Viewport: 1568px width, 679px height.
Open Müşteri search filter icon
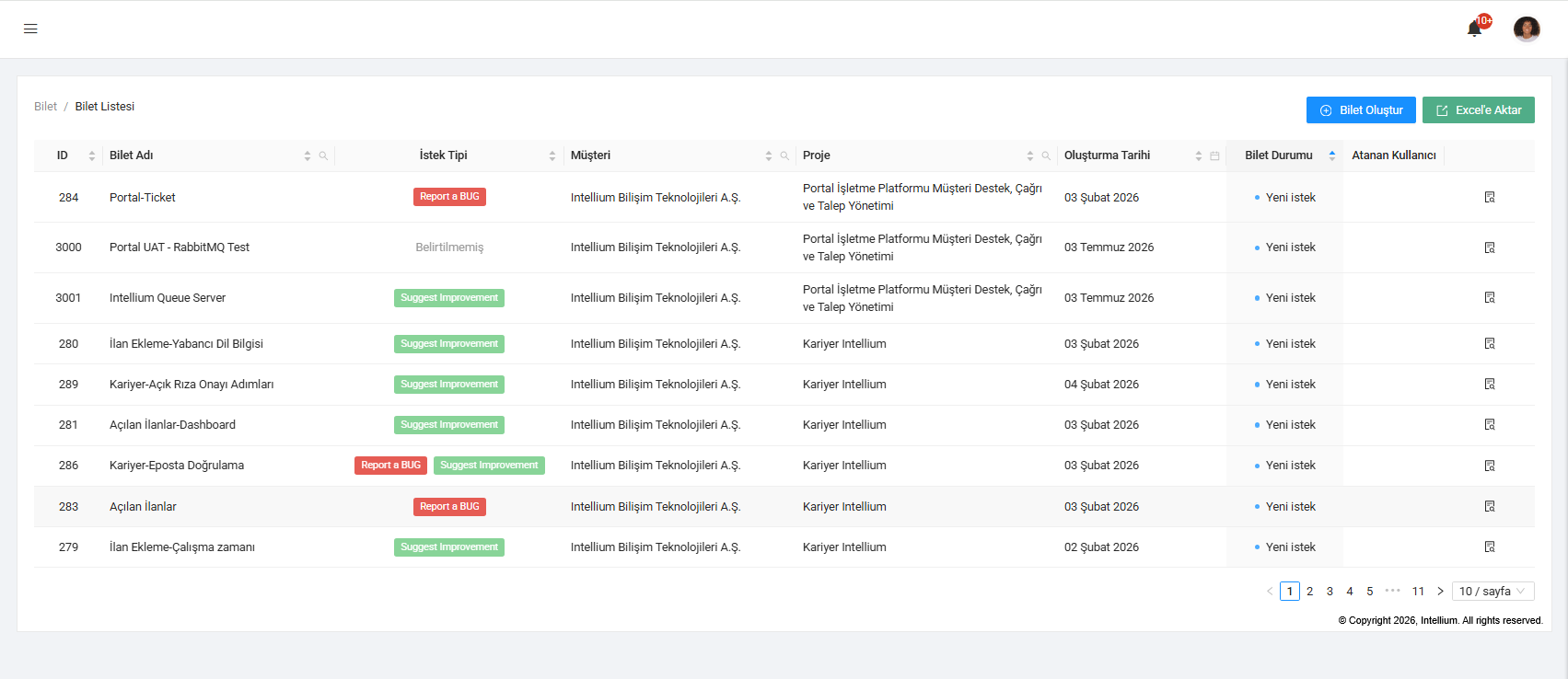tap(784, 155)
